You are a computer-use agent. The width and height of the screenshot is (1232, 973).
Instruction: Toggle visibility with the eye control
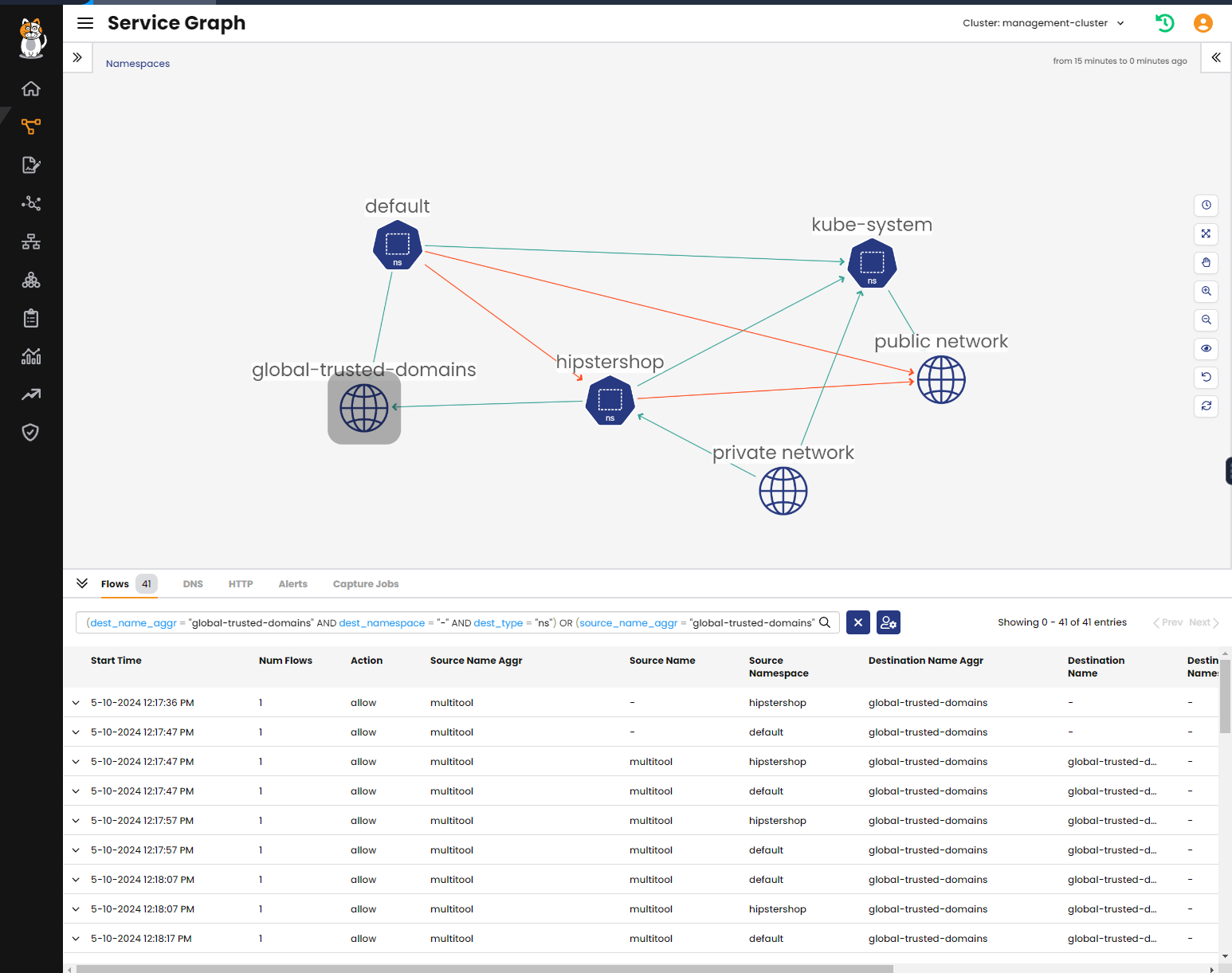point(1206,349)
